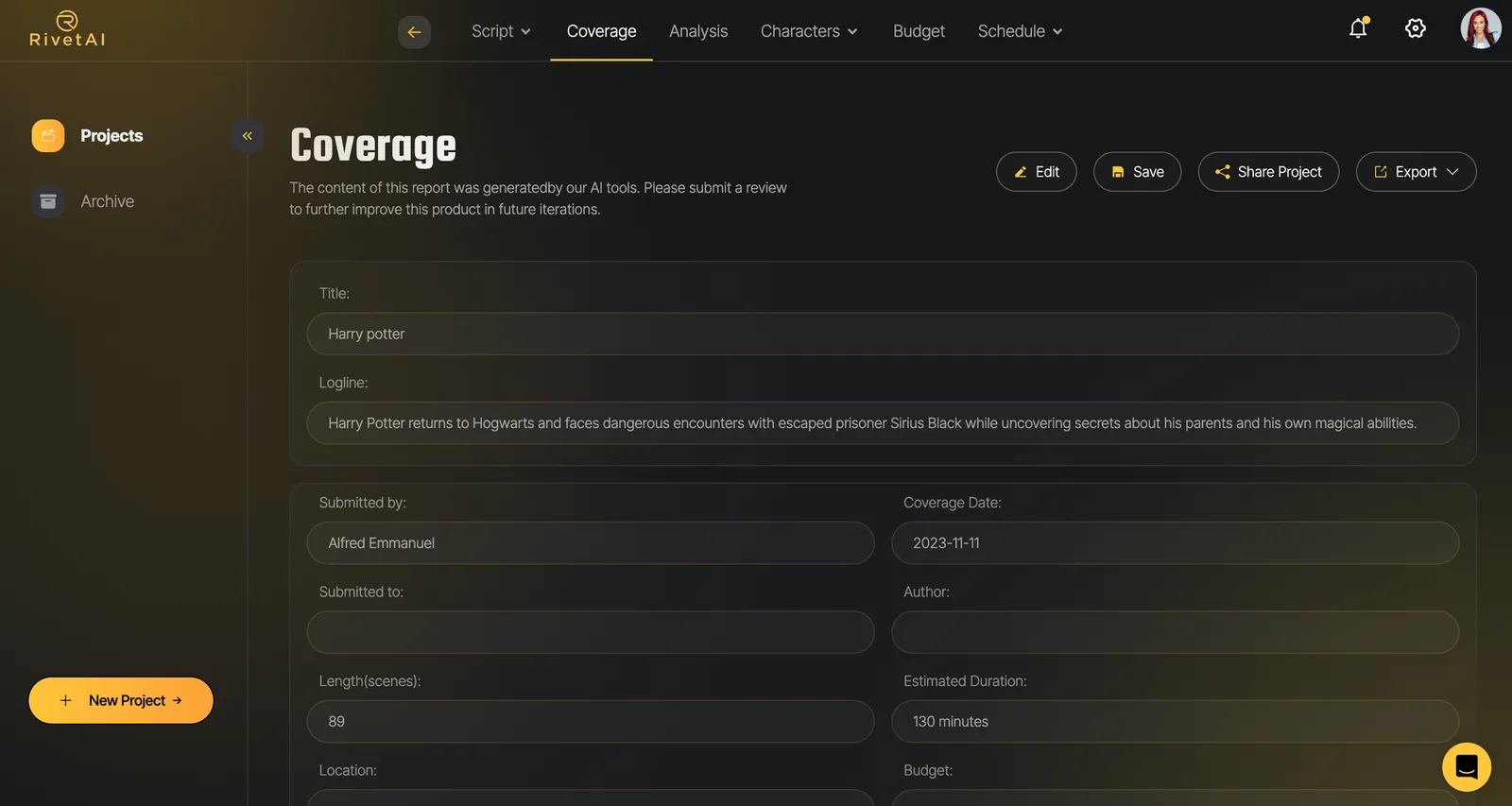Click the Length(scenes) field showing 89
Viewport: 1512px width, 806px height.
591,721
